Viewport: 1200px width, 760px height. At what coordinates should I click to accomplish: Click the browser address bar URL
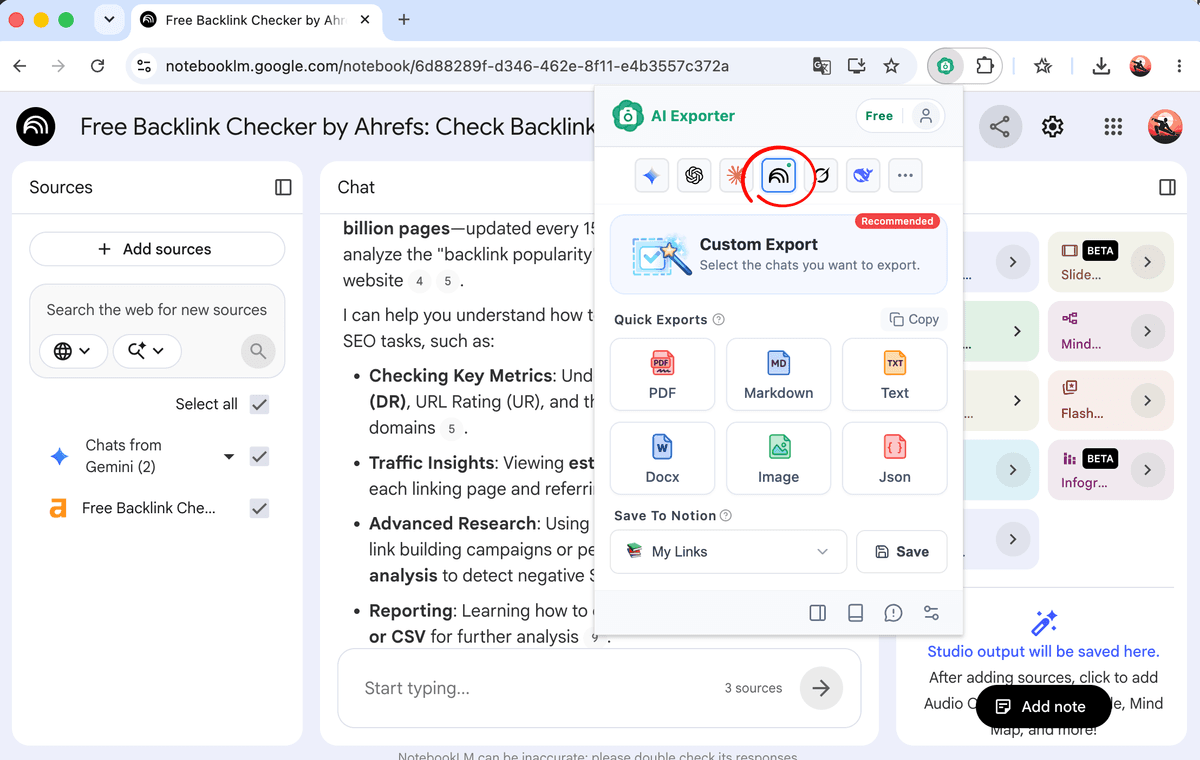(447, 66)
